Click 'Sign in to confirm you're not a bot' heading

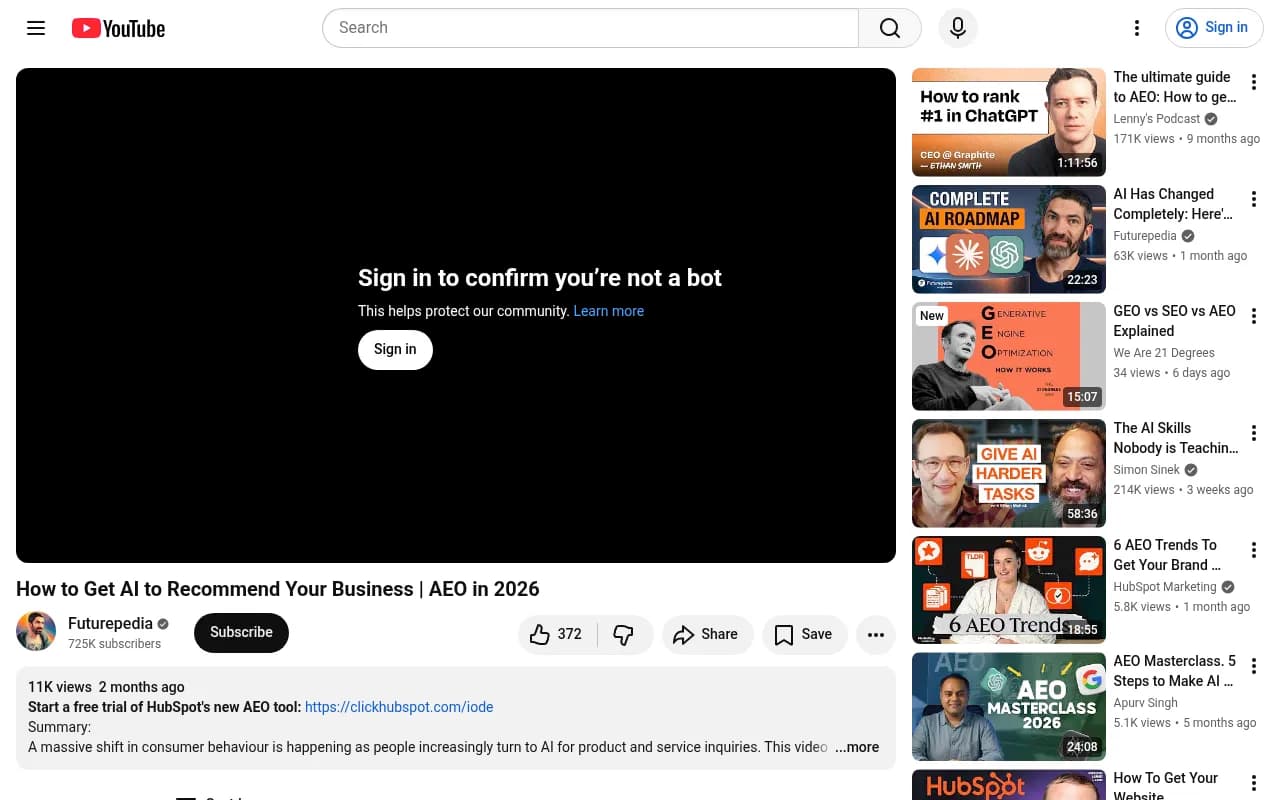(540, 278)
